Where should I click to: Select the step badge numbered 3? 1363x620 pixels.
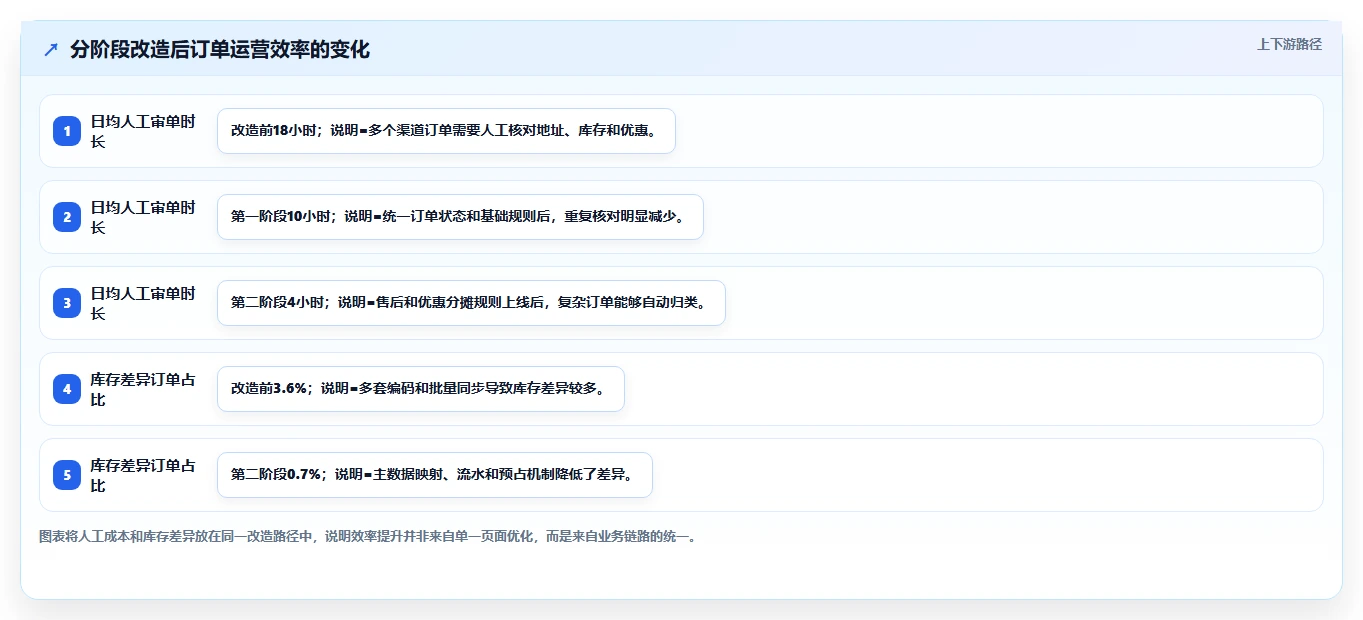click(67, 303)
